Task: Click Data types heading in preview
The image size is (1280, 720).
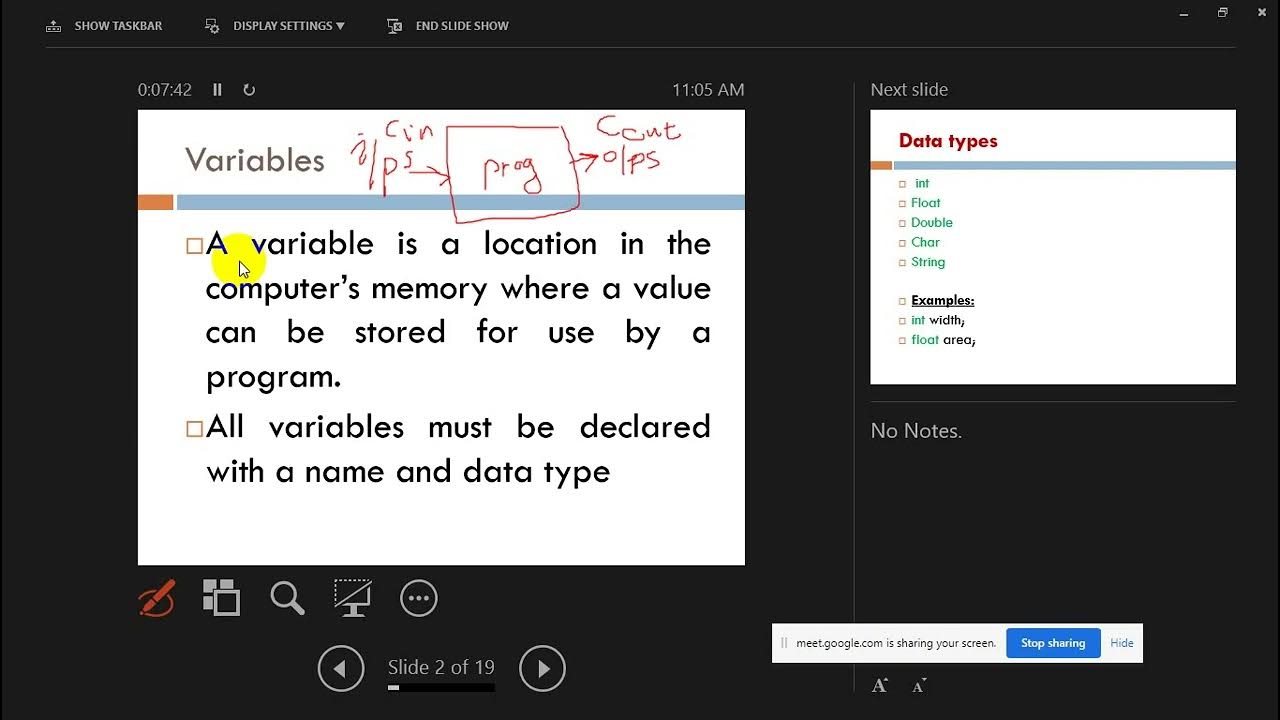Action: point(948,141)
